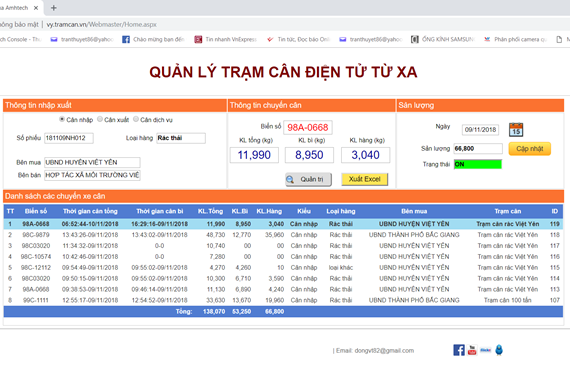This screenshot has width=570, height=379.
Task: Click the 'KL bì (kg)' 8,950 field
Action: pyautogui.click(x=309, y=155)
